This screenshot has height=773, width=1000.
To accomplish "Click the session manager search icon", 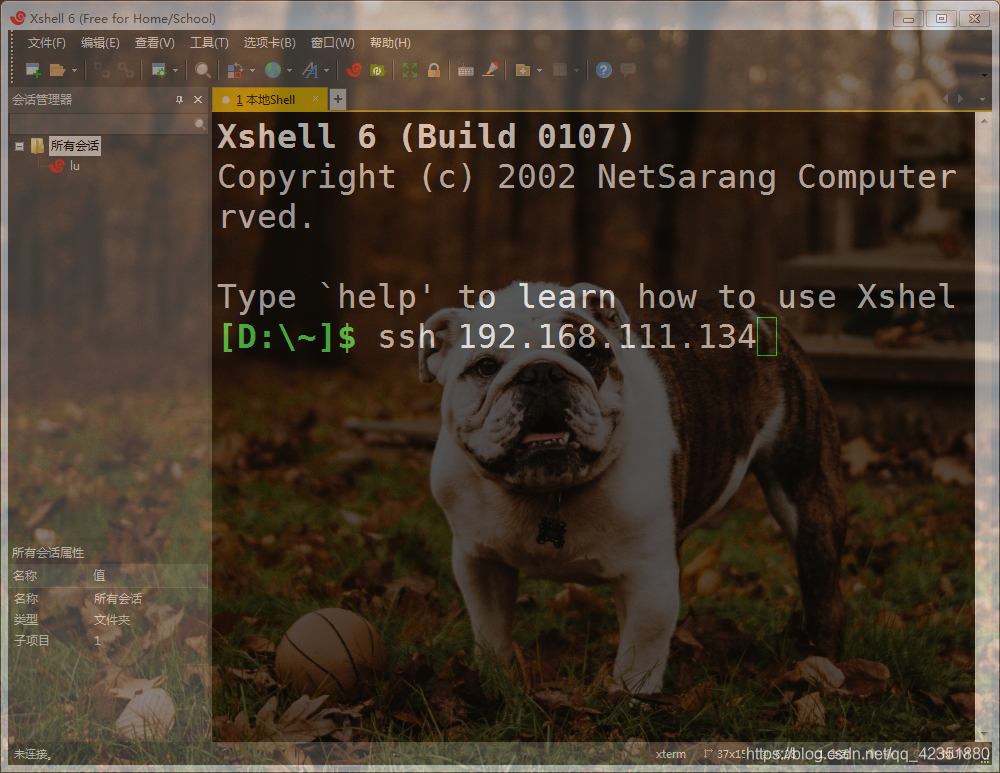I will [x=200, y=124].
